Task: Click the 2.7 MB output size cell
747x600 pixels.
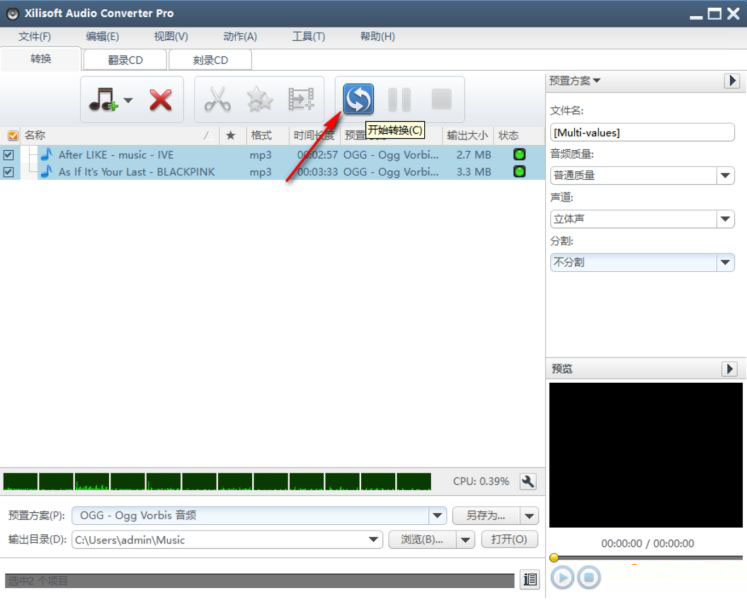Action: point(474,155)
